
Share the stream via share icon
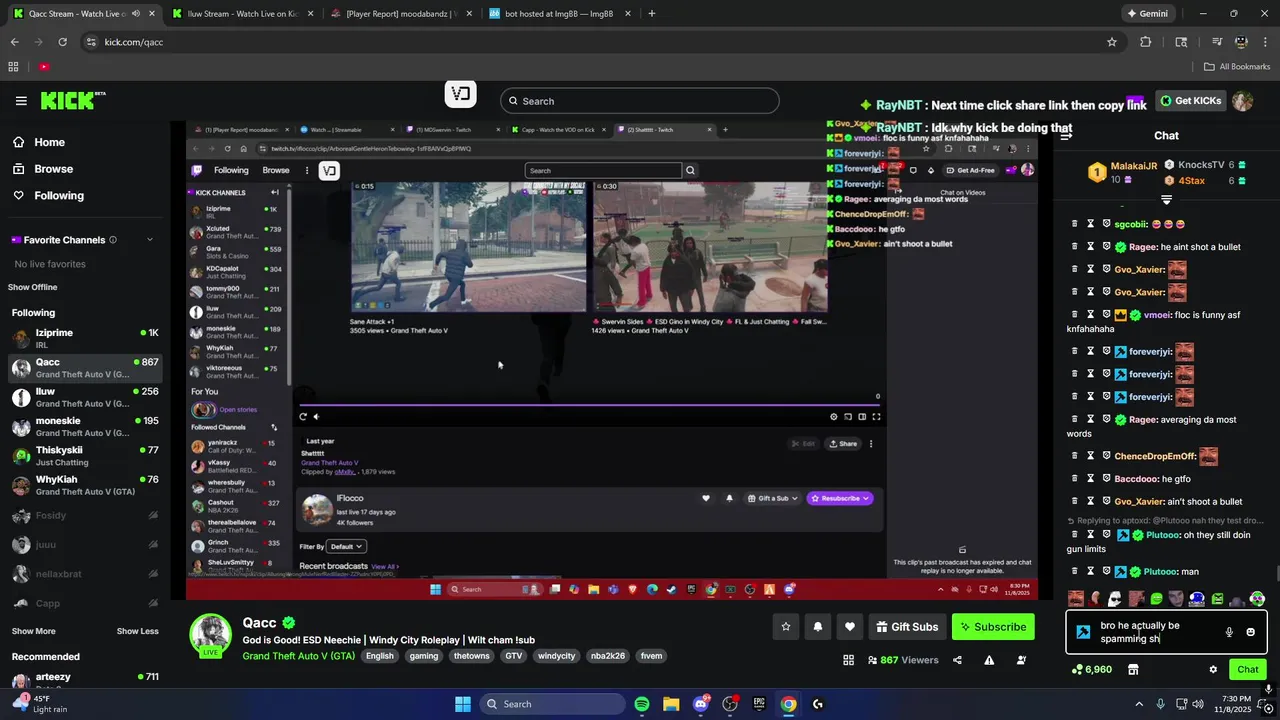(957, 660)
